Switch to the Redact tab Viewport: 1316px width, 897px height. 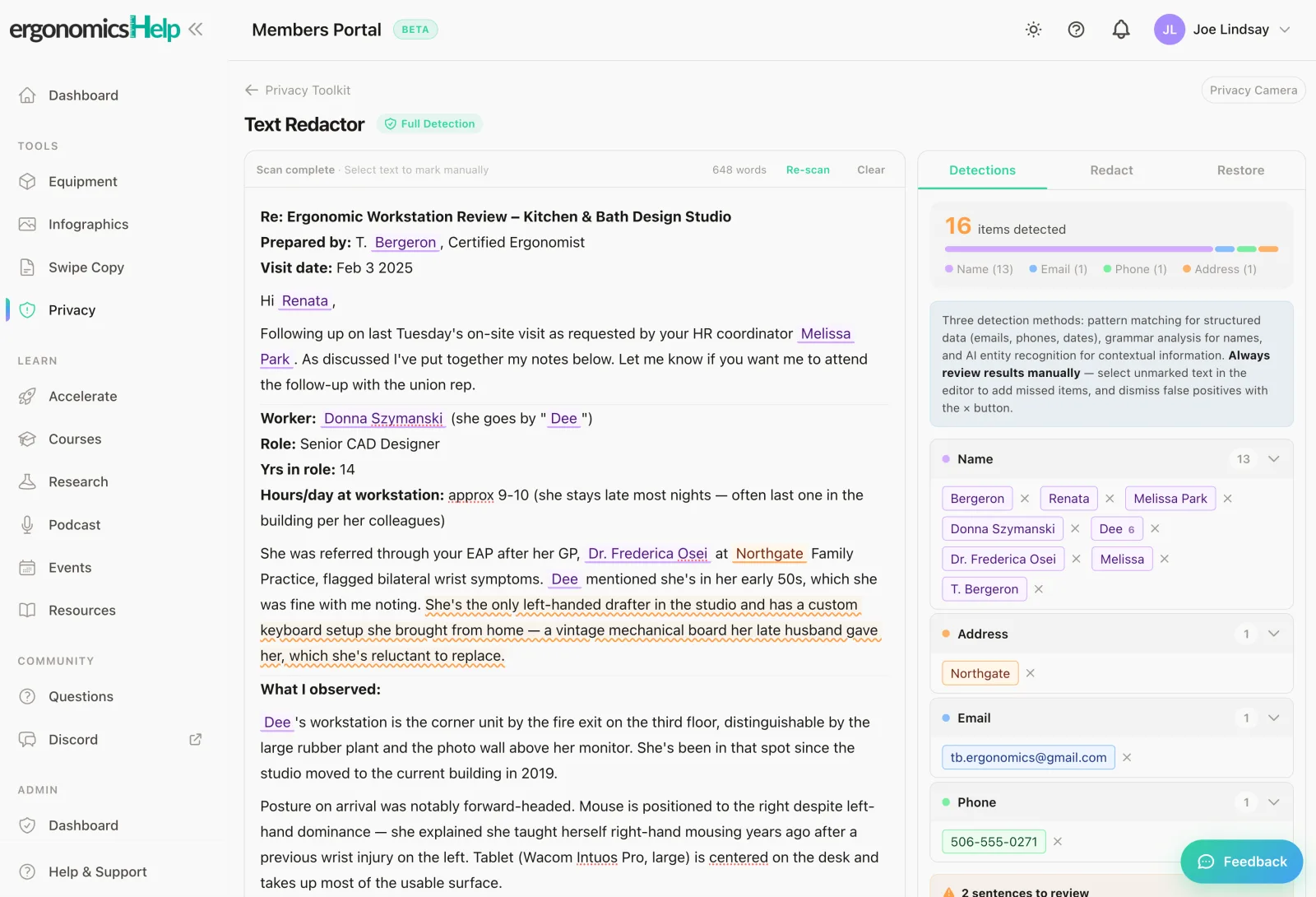1111,170
